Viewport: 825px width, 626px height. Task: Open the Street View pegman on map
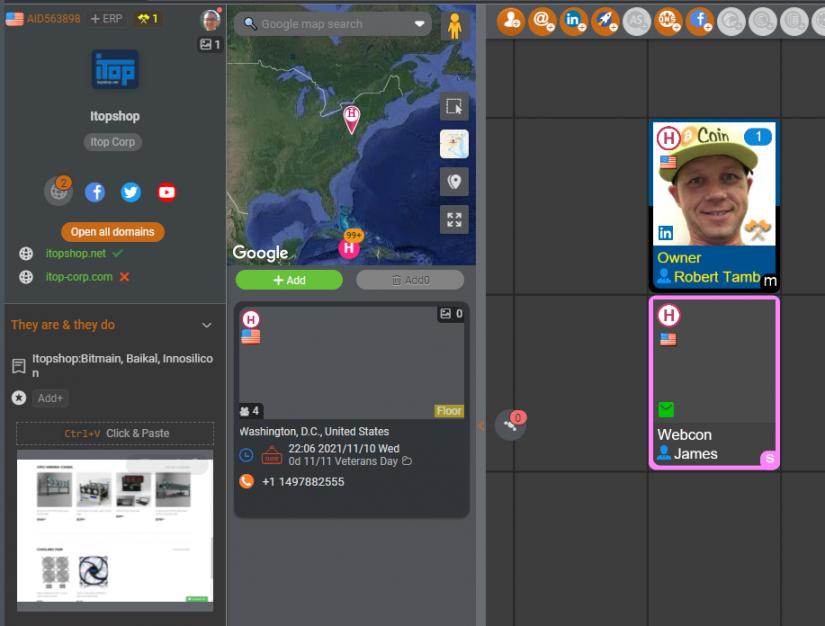point(455,25)
